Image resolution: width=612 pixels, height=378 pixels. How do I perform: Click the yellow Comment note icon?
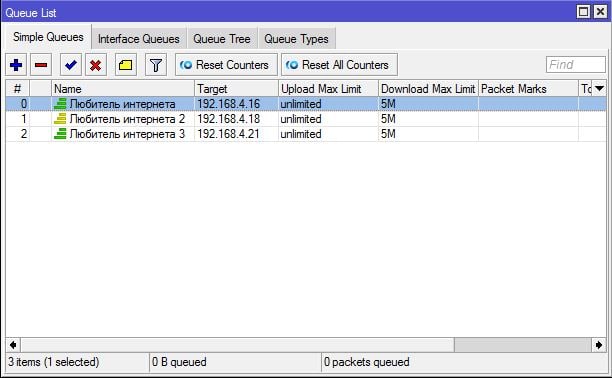tap(126, 65)
